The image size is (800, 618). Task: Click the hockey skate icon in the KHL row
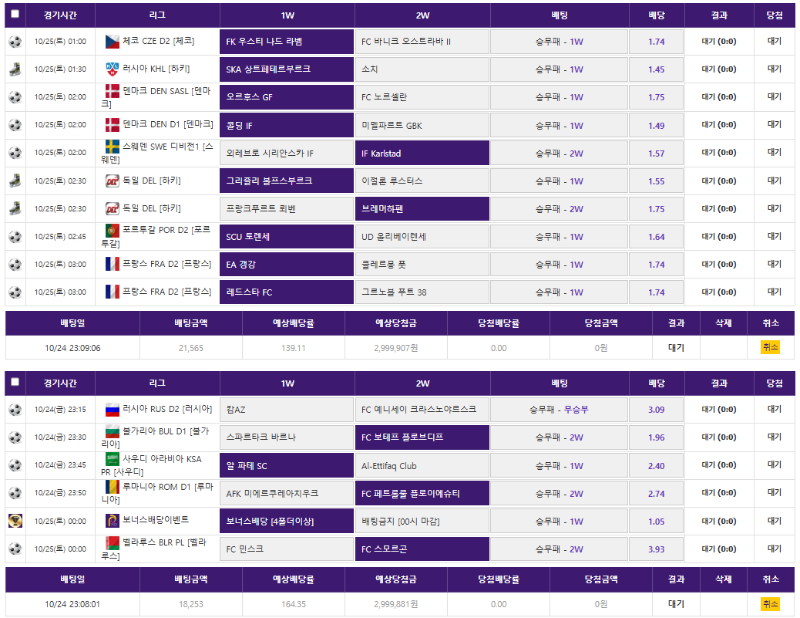pos(14,69)
